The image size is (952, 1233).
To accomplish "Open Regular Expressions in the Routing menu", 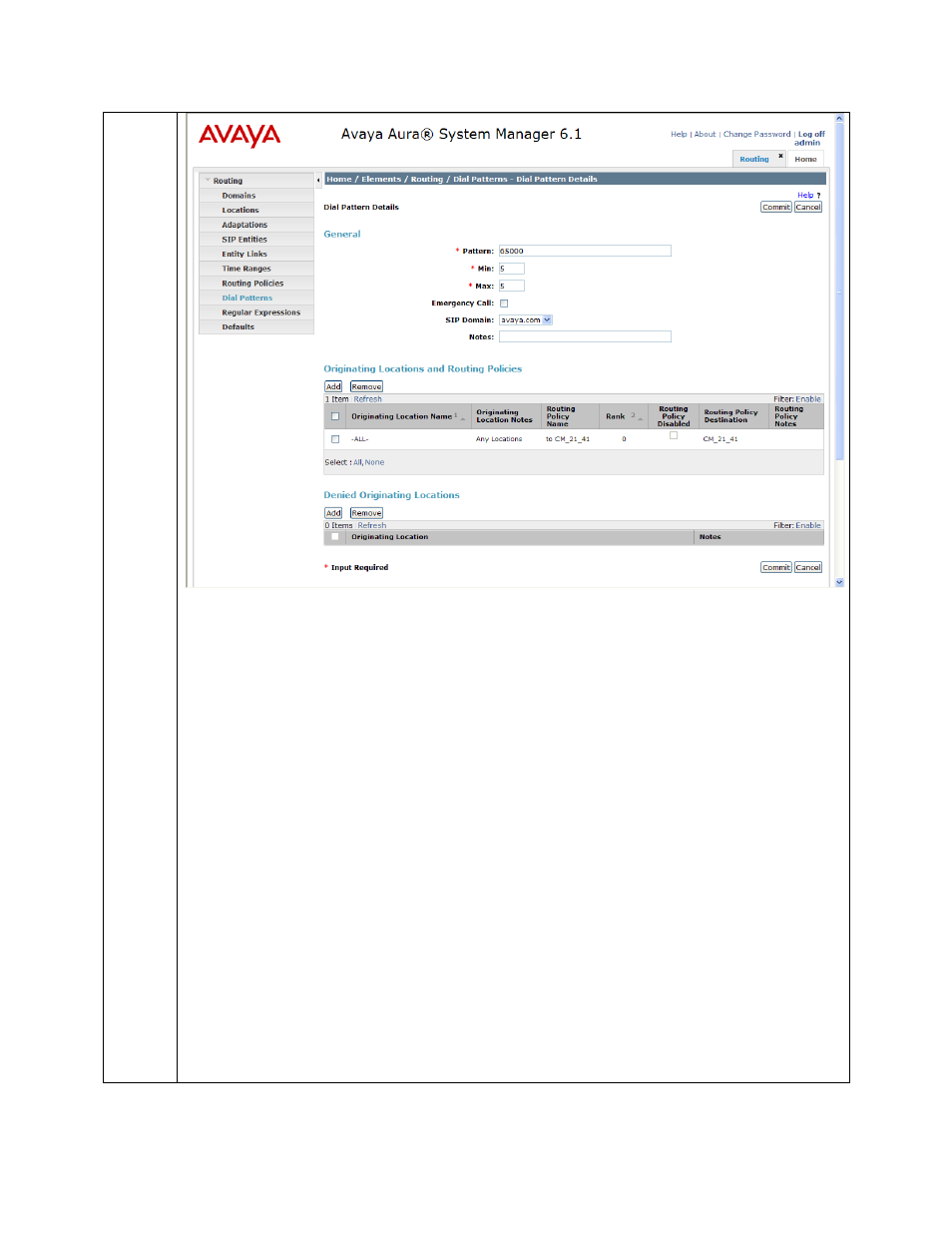I will click(260, 312).
